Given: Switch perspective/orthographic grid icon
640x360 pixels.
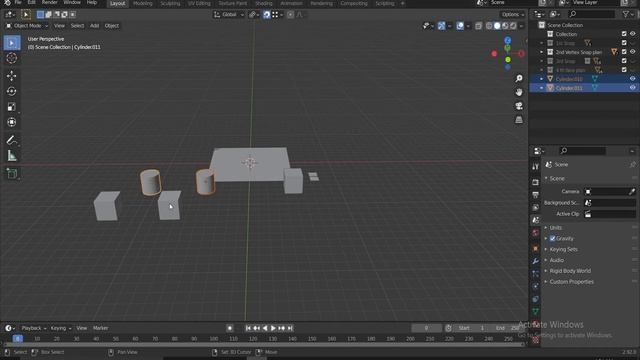Looking at the screenshot, I should click(519, 120).
